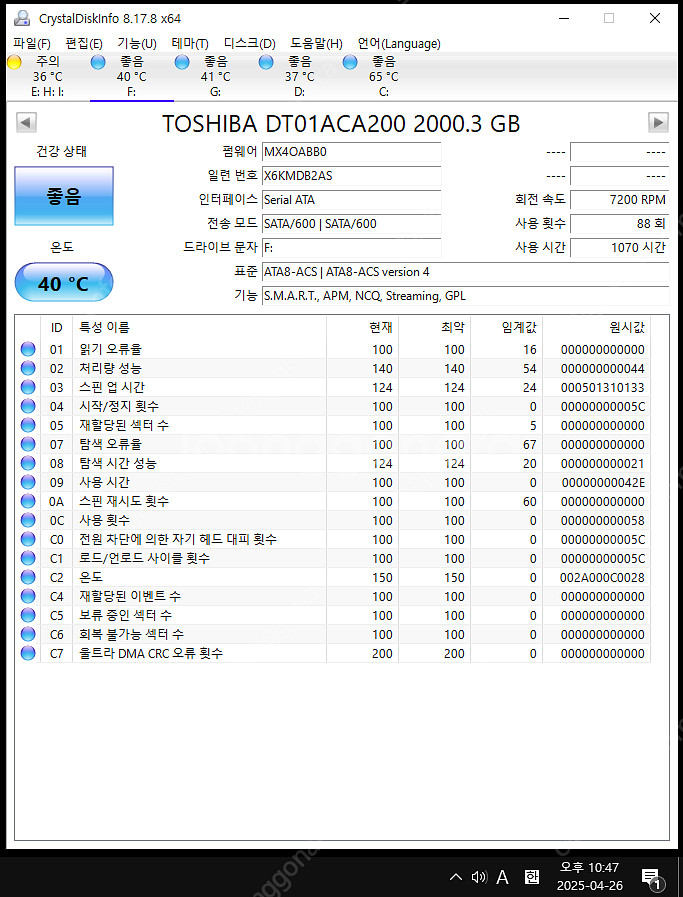Viewport: 683px width, 897px height.
Task: Click the 인터페이스 field Serial ATA
Action: coord(351,200)
